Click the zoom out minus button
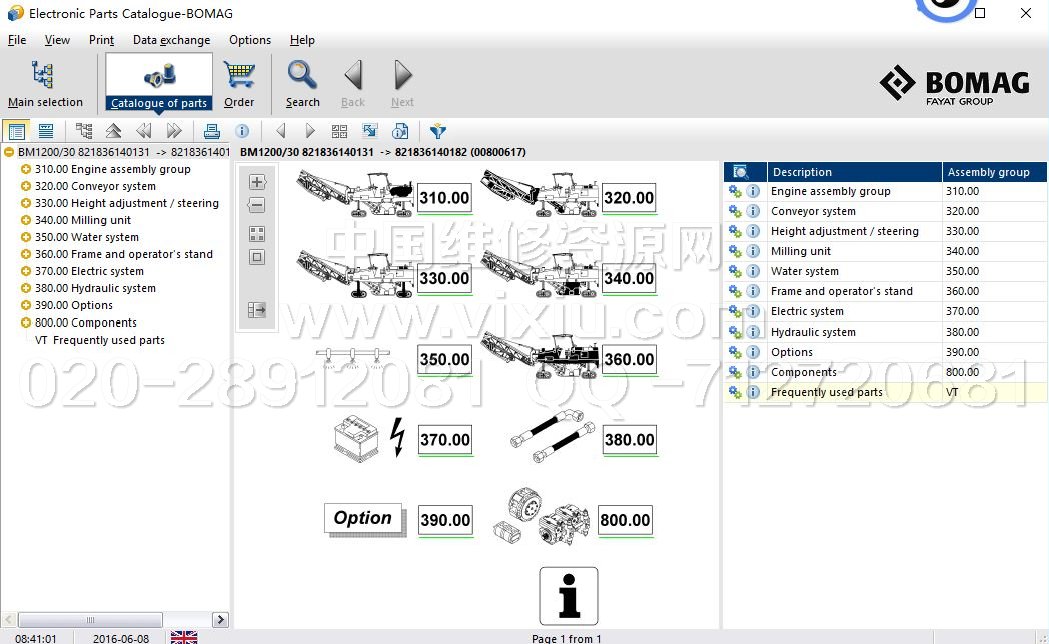The width and height of the screenshot is (1049, 644). (257, 205)
